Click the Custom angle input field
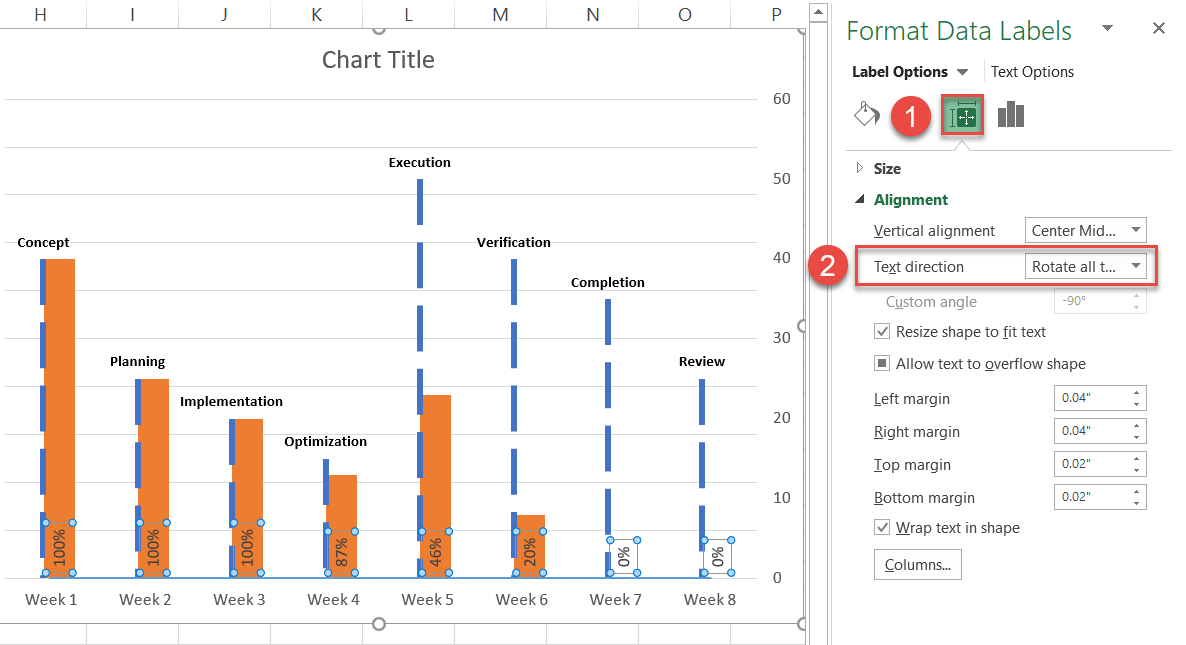 click(x=1090, y=301)
